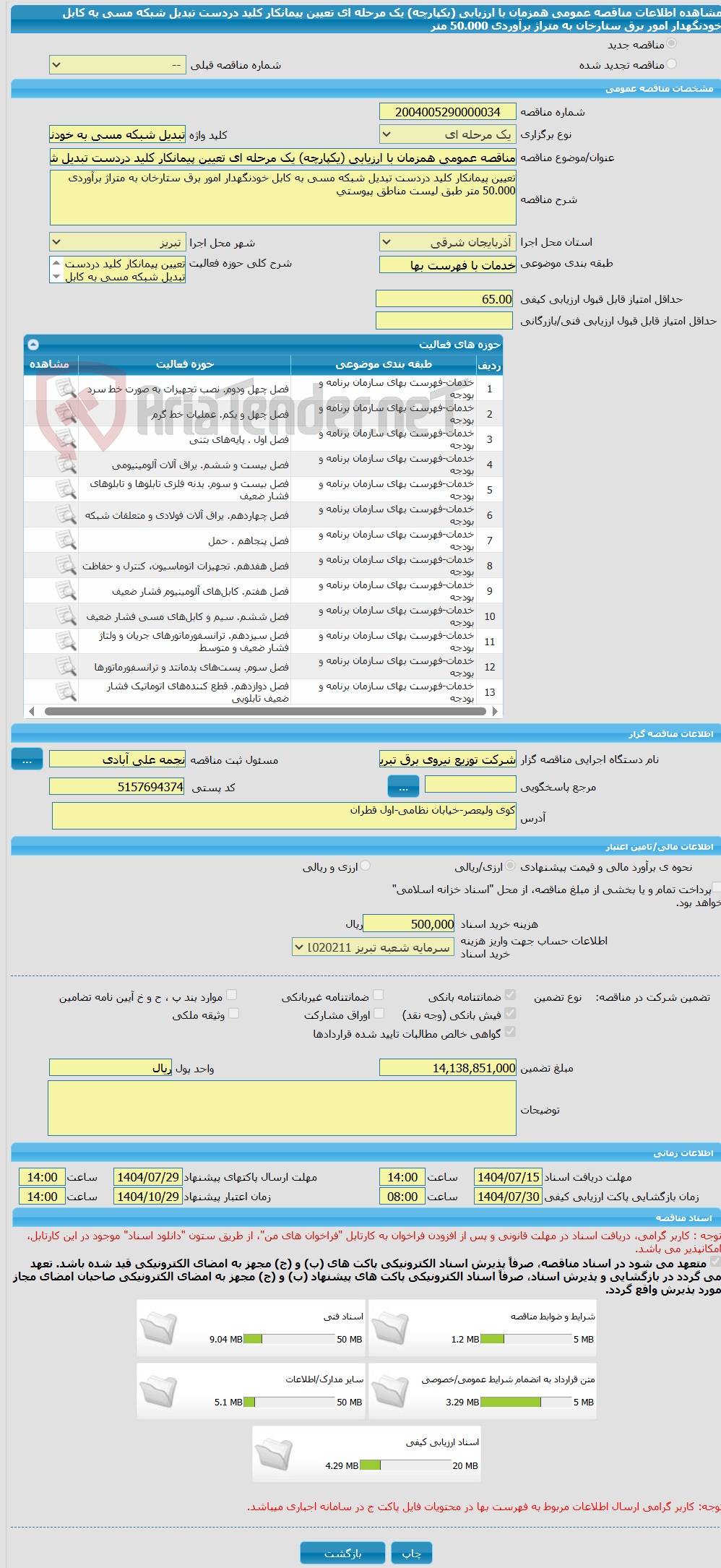This screenshot has width=721, height=1568.
Task: Open view icon for activity row 7
Action: (x=66, y=540)
